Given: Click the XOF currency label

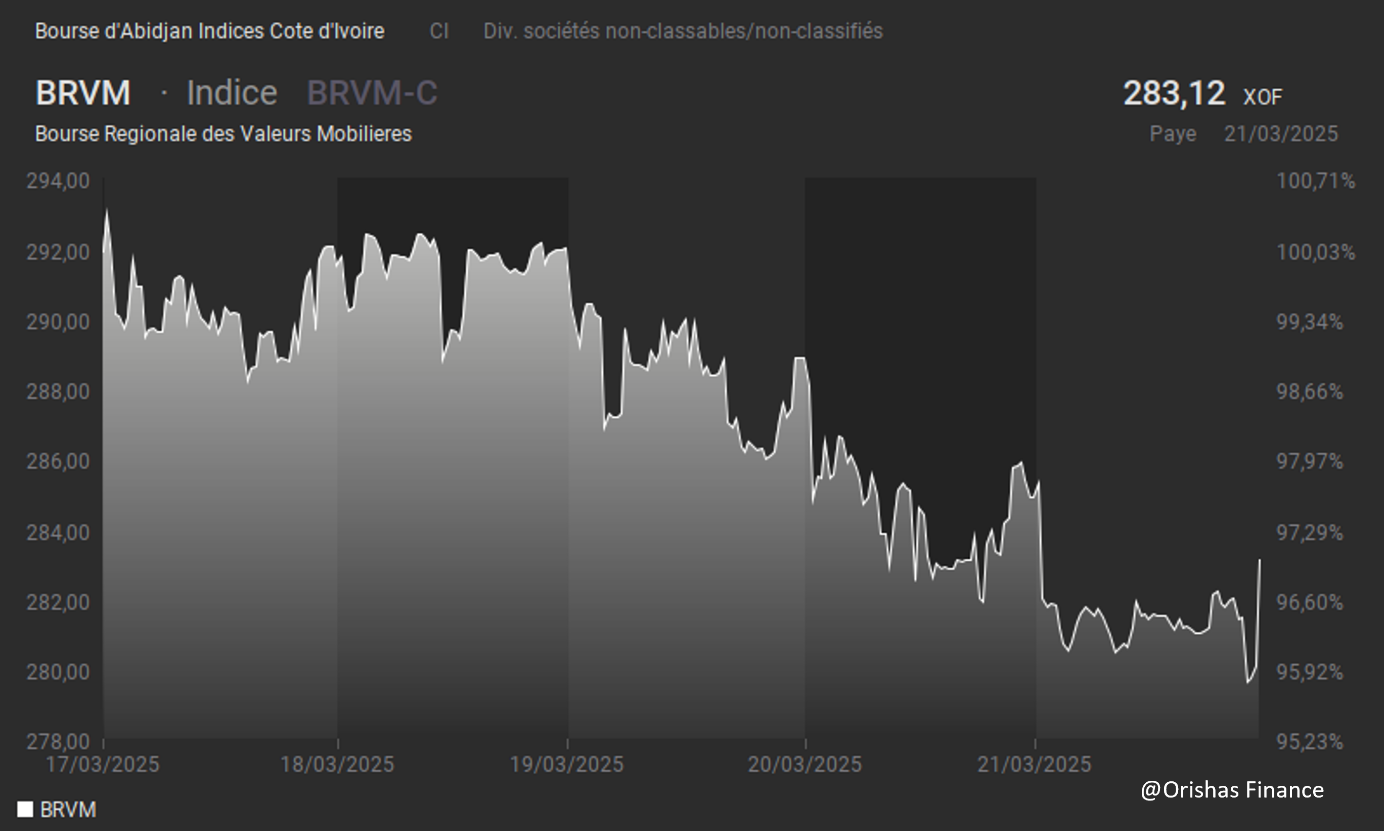Looking at the screenshot, I should [1262, 97].
